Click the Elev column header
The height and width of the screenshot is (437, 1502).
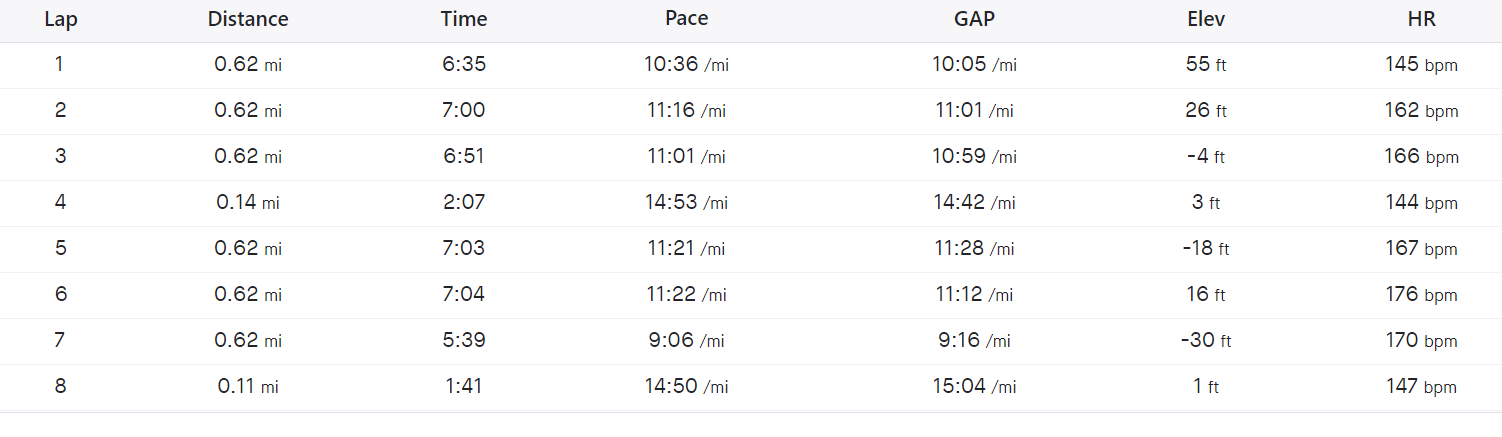[1206, 19]
